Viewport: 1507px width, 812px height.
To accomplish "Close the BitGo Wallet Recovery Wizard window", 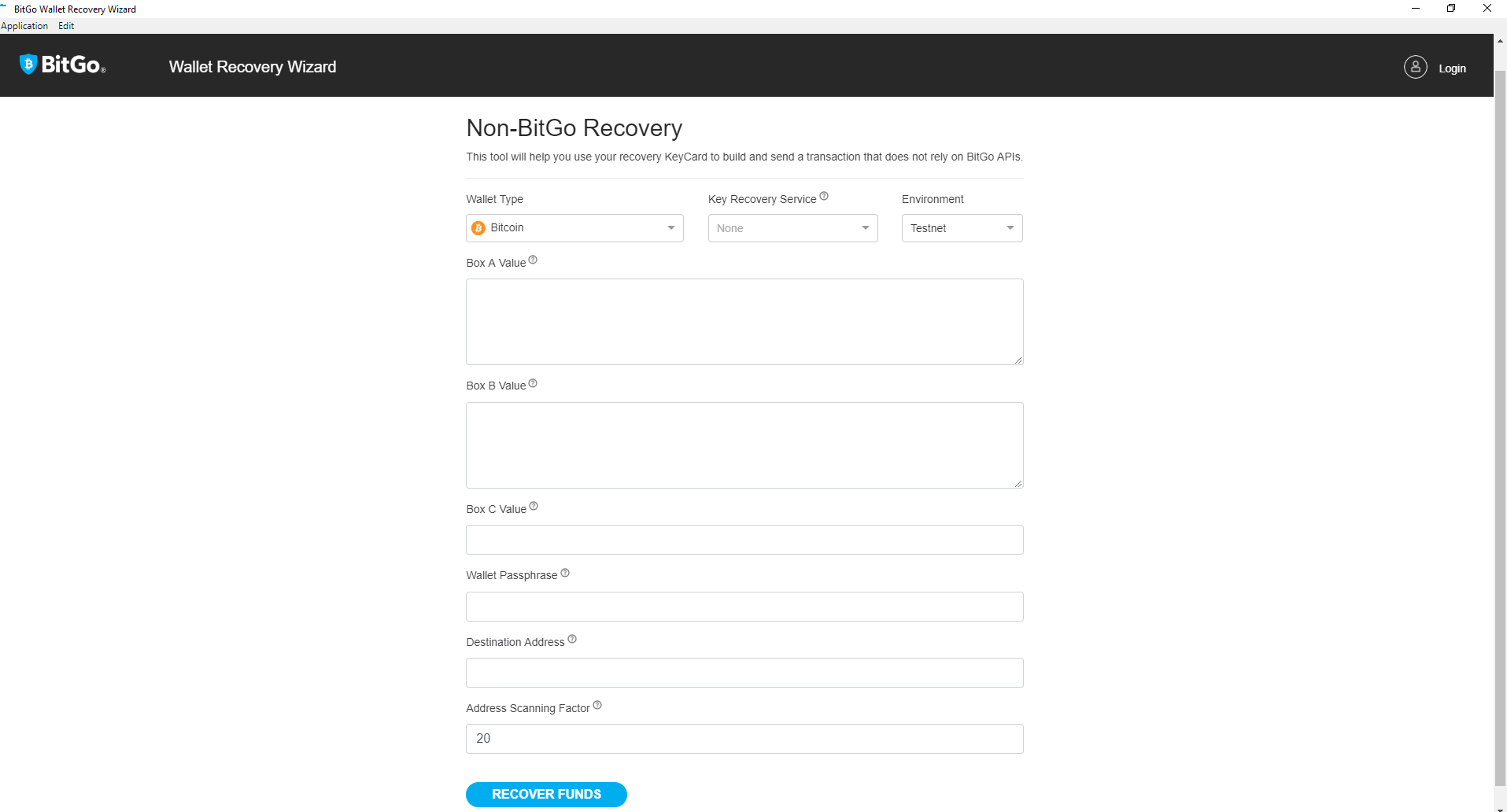I will [x=1487, y=9].
